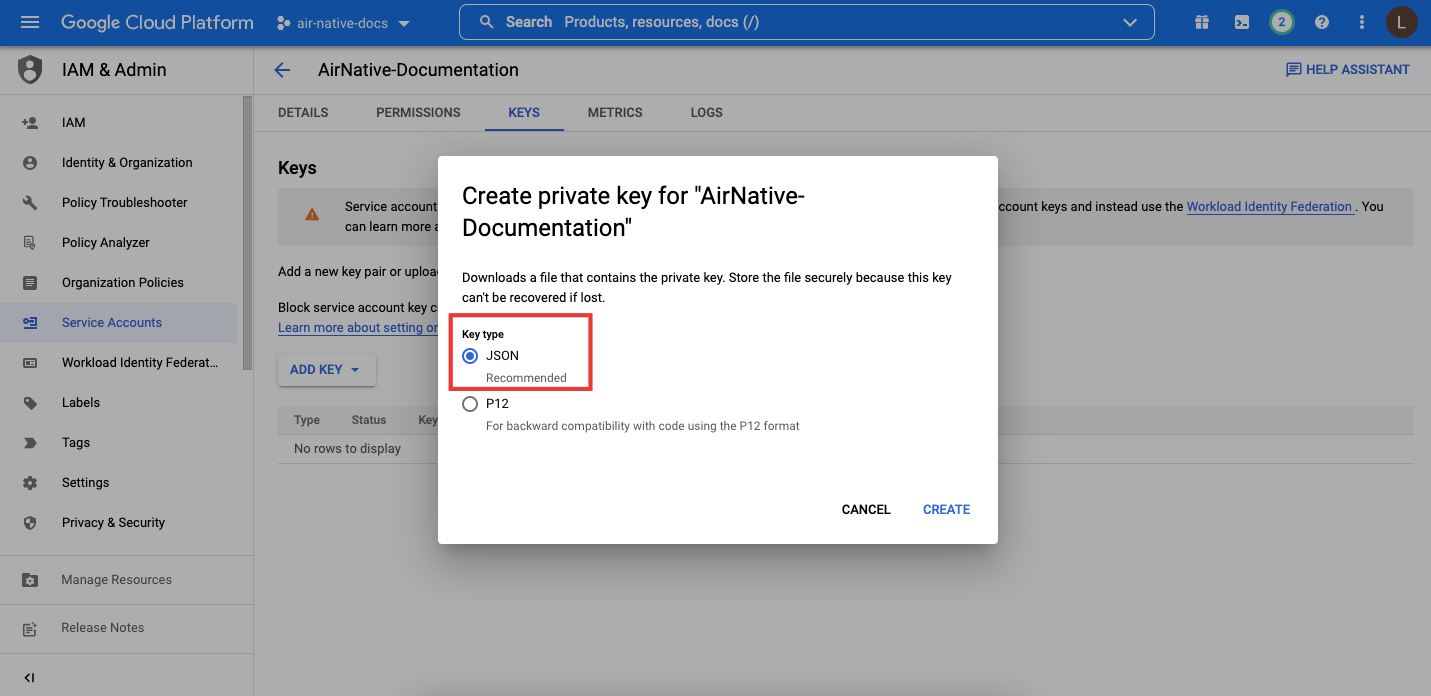Open the ADD KEY dropdown

(326, 370)
